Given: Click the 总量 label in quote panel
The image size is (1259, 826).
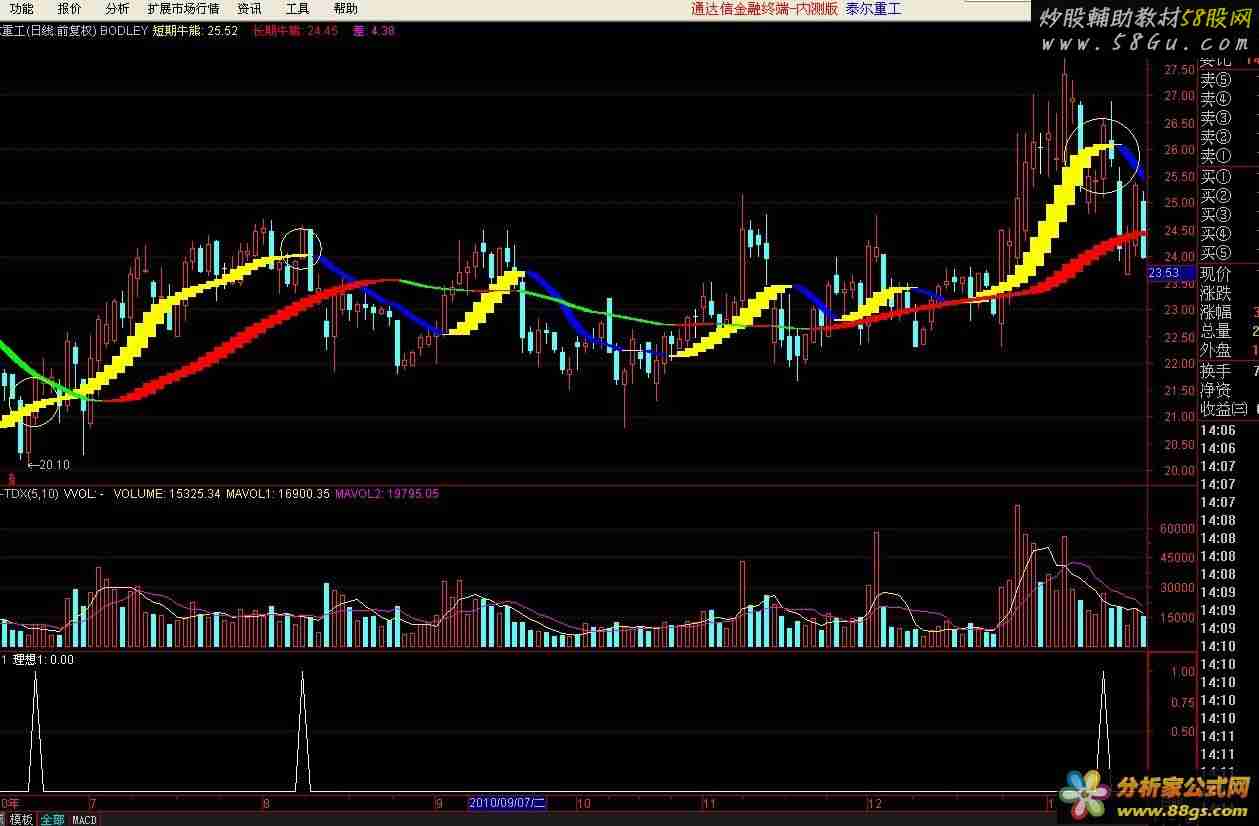Looking at the screenshot, I should click(1216, 331).
